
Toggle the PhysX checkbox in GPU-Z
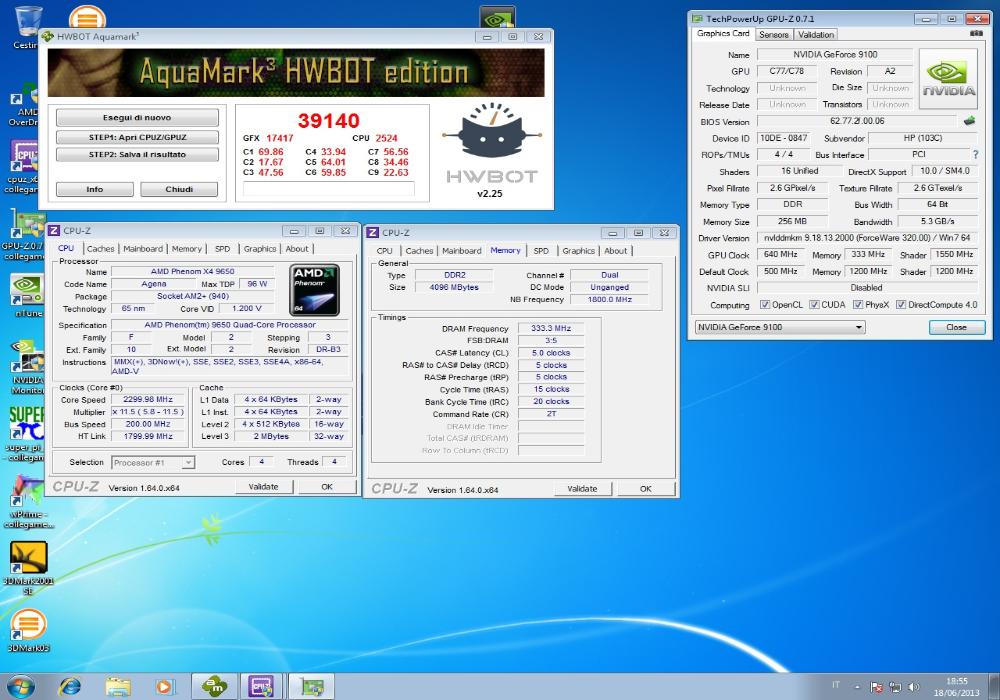pyautogui.click(x=858, y=305)
